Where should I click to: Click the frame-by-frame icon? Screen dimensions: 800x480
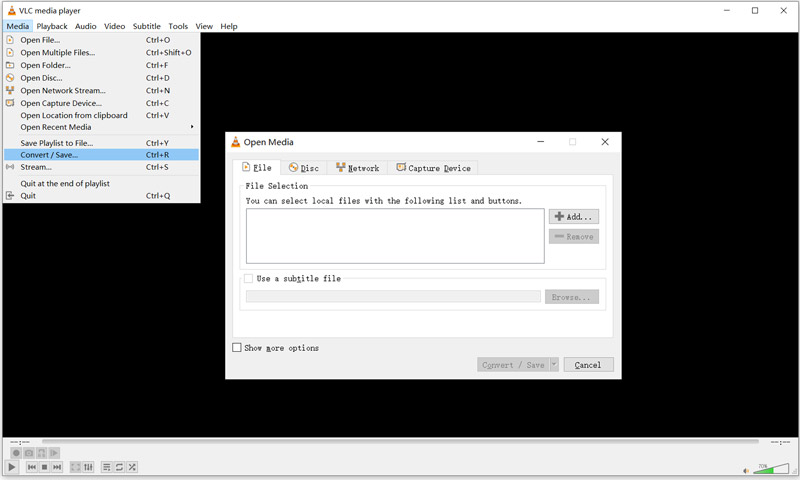(54, 453)
